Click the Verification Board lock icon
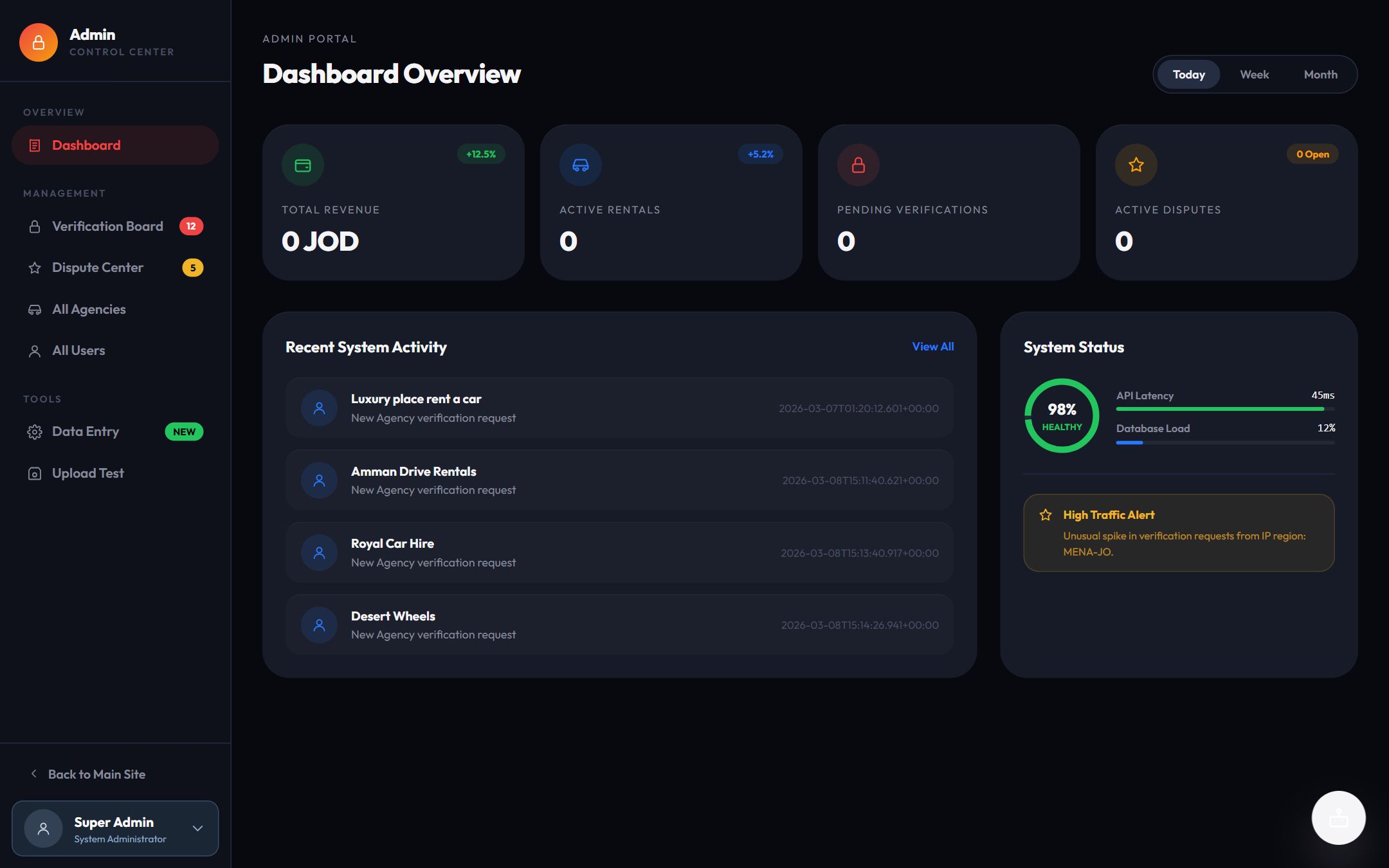The height and width of the screenshot is (868, 1389). [35, 227]
